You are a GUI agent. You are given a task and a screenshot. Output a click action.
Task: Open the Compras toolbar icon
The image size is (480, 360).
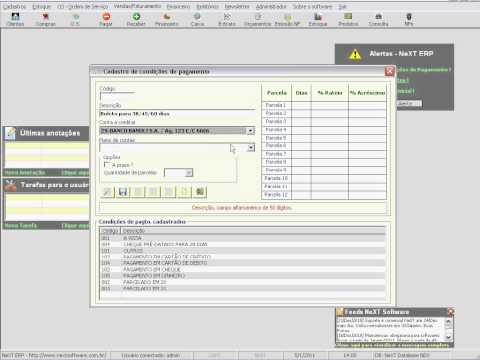[x=46, y=19]
